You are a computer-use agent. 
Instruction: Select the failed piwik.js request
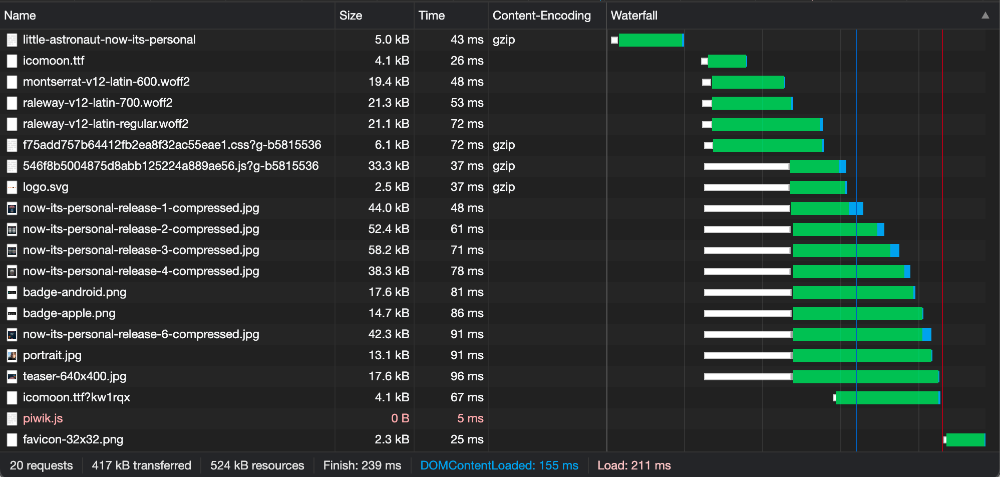(x=43, y=418)
